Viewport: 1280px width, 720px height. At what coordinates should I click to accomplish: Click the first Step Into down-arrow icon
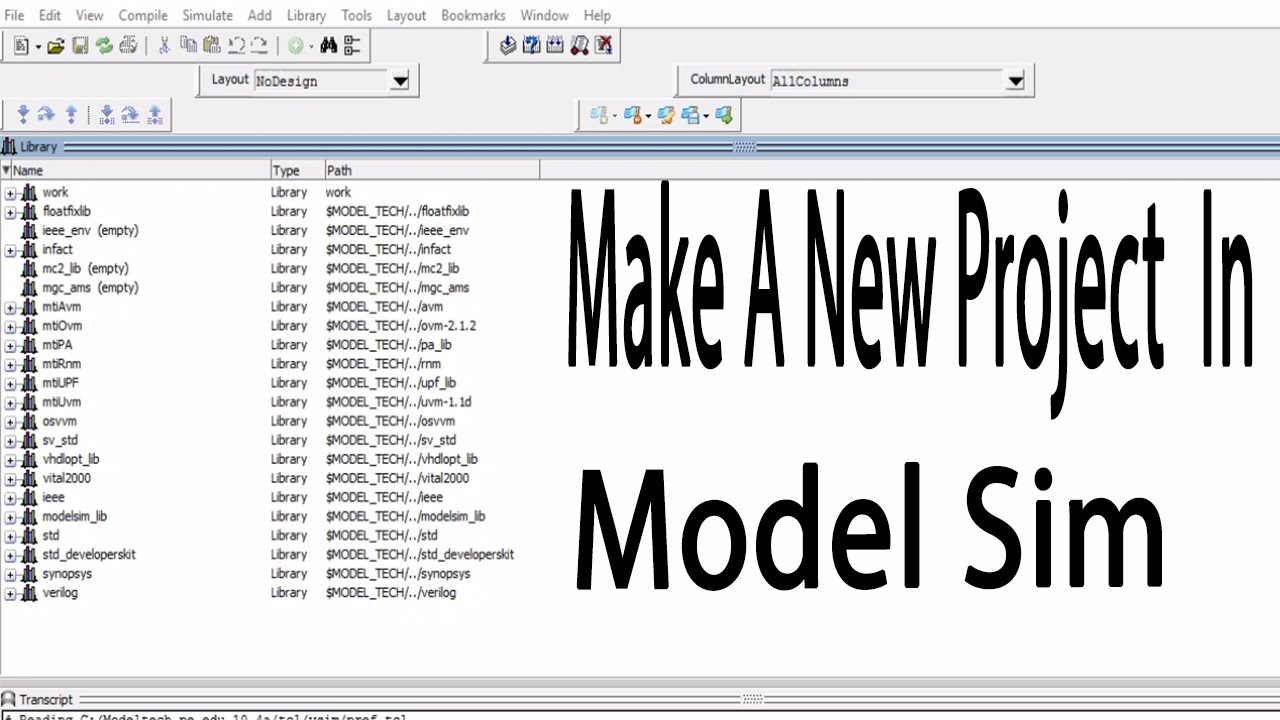[23, 115]
